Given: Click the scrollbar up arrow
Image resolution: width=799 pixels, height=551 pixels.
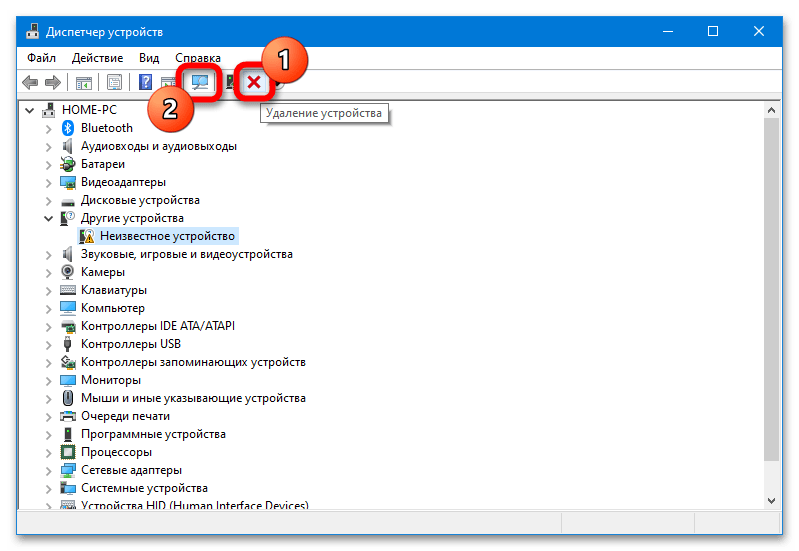Looking at the screenshot, I should [x=771, y=110].
